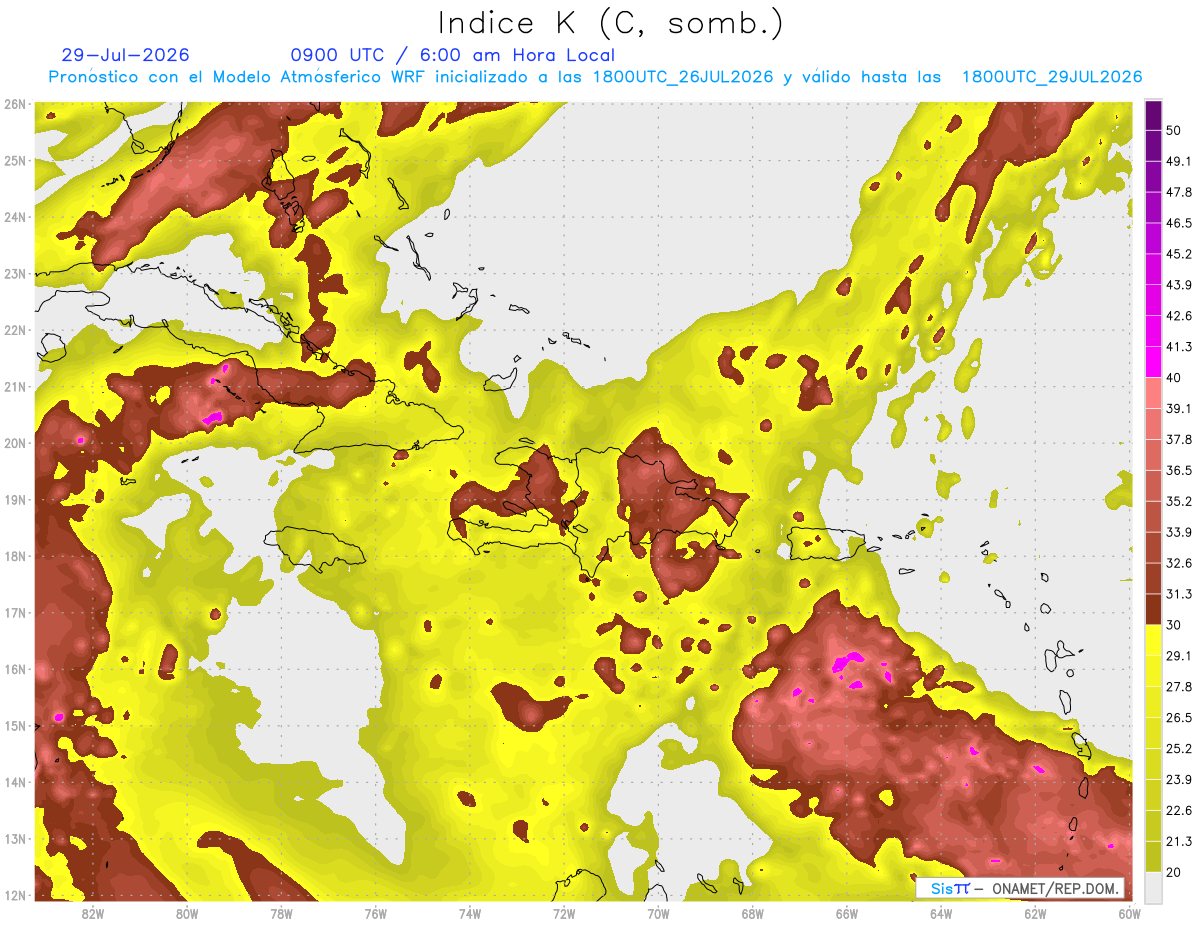Image resolution: width=1200 pixels, height=927 pixels.
Task: Click the light gray legend swatch below 20
Action: pos(1153,886)
